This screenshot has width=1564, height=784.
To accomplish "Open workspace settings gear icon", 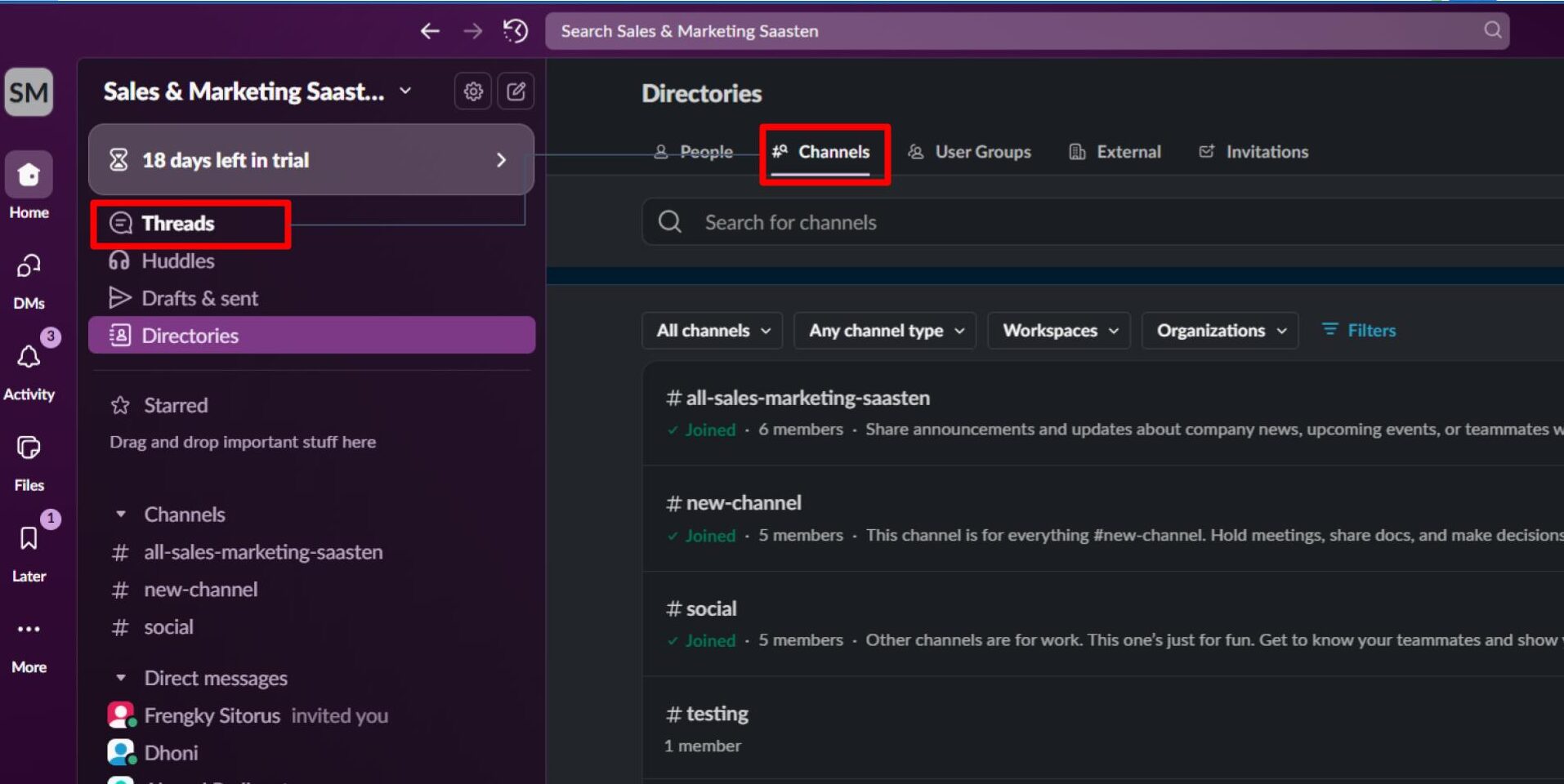I will [473, 91].
